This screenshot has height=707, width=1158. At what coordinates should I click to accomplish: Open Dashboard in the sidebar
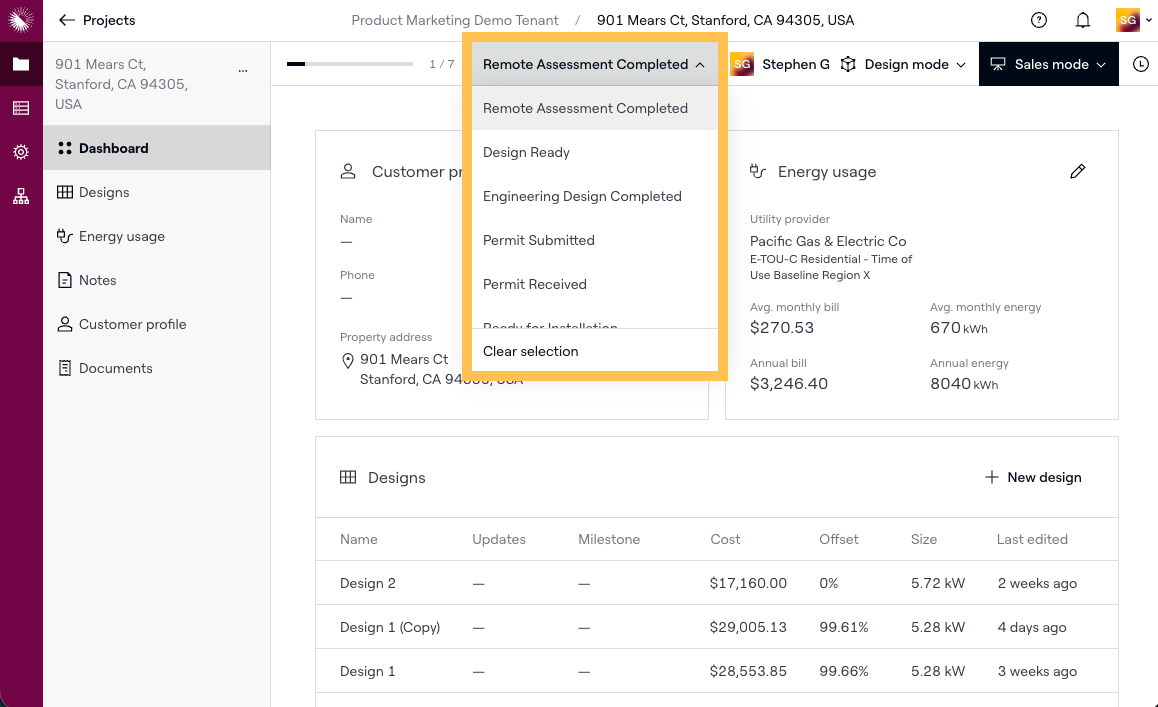(157, 148)
